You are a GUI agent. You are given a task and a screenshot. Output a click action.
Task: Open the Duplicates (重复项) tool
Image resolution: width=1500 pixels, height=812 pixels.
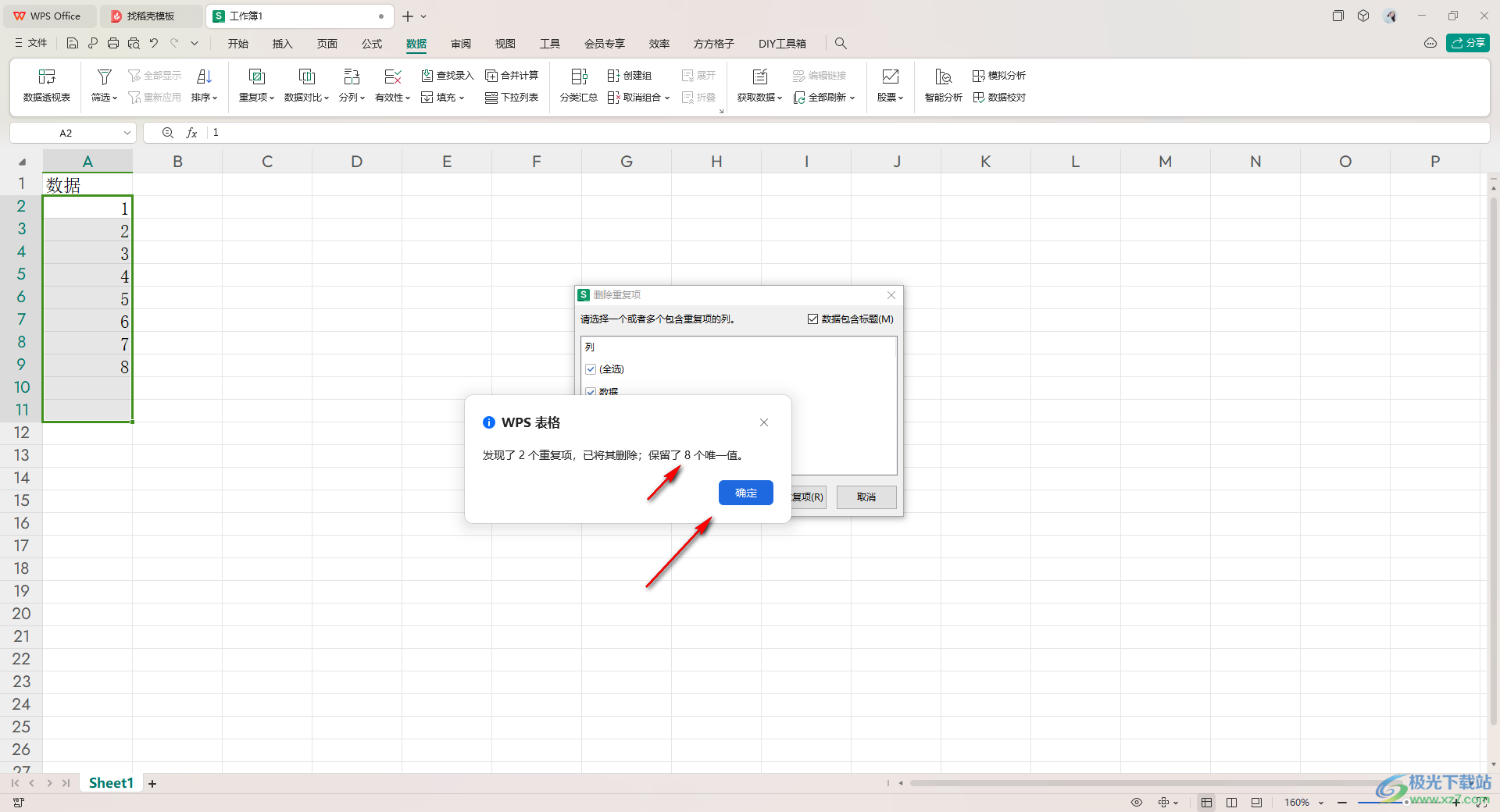tap(256, 86)
